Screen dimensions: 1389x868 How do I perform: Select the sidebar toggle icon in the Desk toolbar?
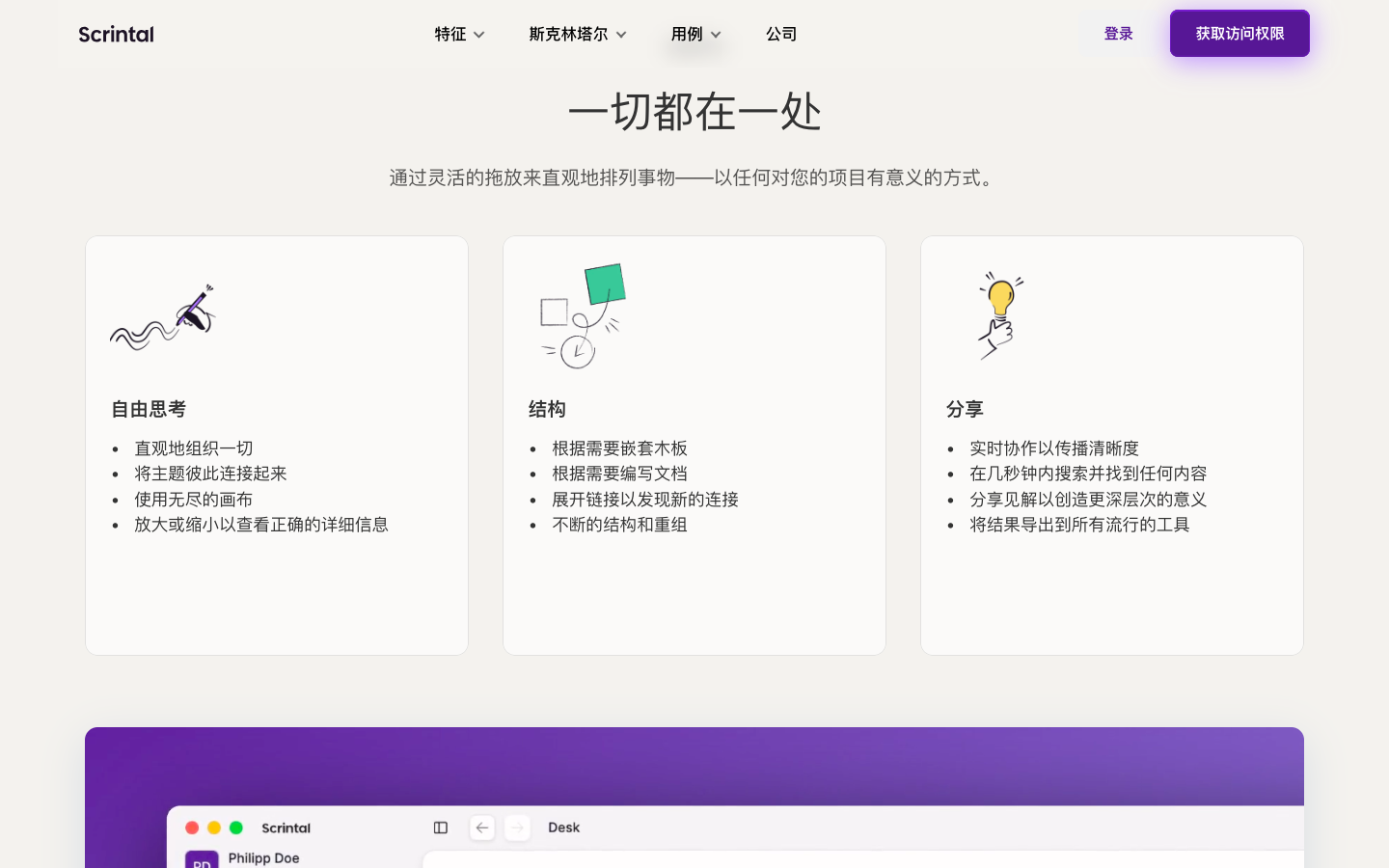pos(441,827)
